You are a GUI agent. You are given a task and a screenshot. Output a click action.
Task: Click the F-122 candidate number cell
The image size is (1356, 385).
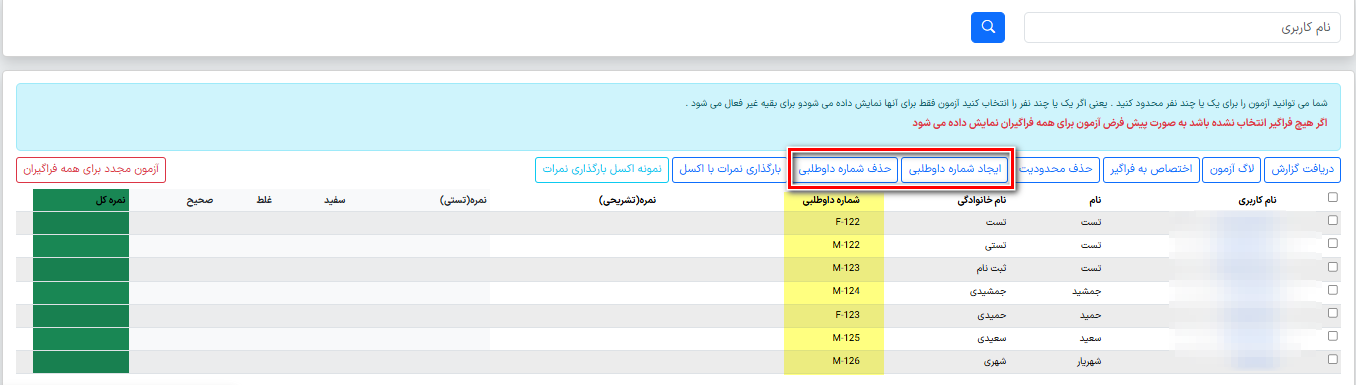833,223
